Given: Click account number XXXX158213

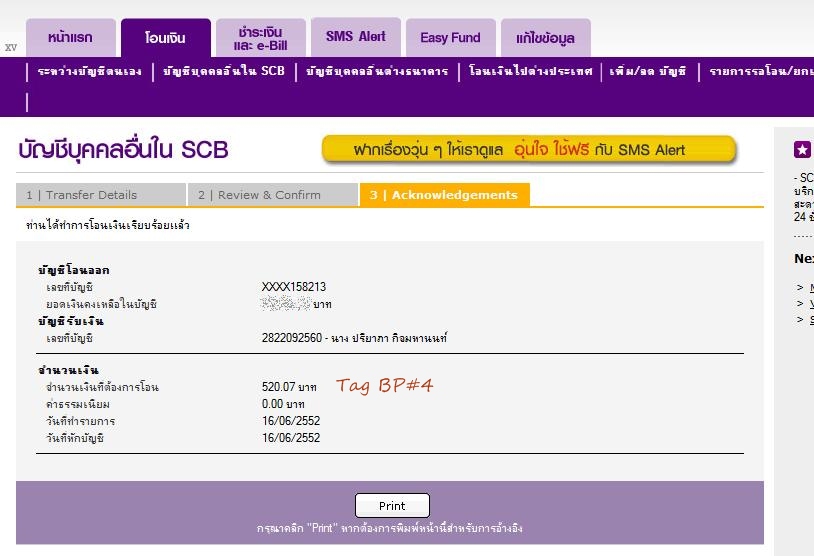Looking at the screenshot, I should (294, 287).
